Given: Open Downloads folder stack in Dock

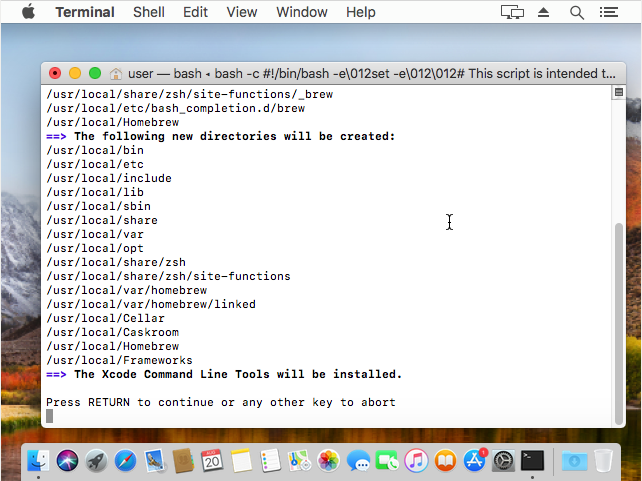Looking at the screenshot, I should pos(574,461).
